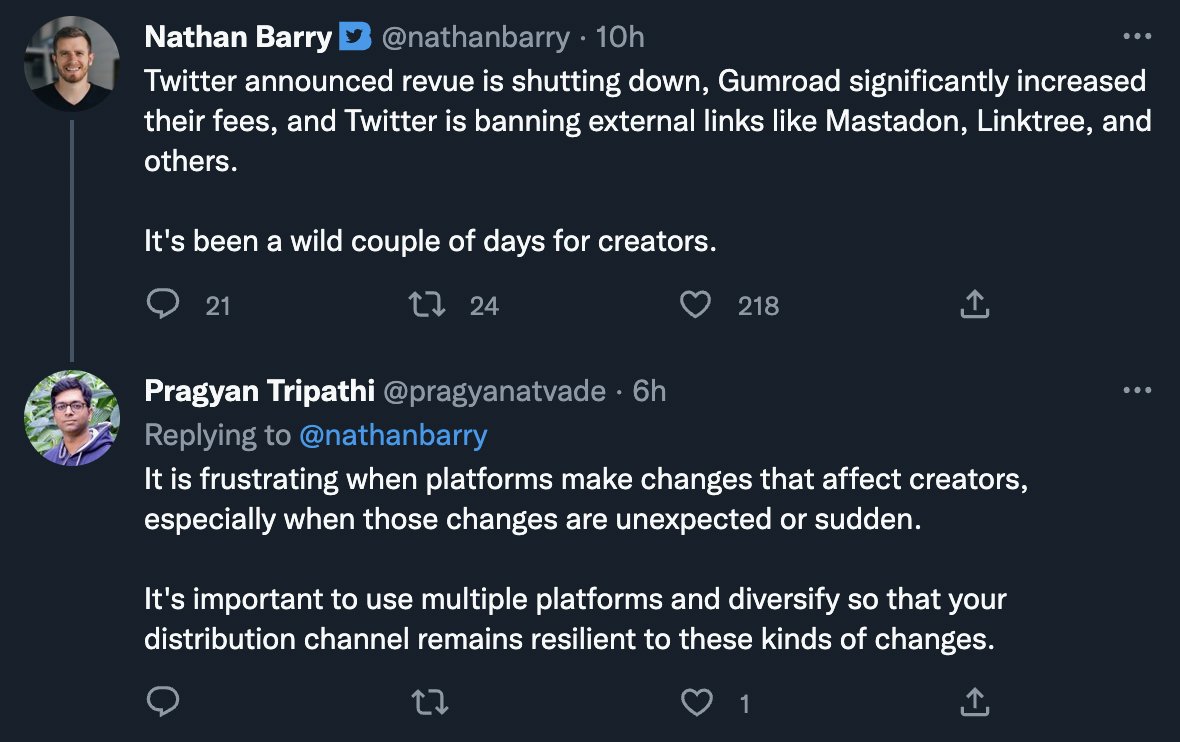Reply to Pragyan Tripathi's tweet
This screenshot has width=1180, height=742.
(163, 701)
